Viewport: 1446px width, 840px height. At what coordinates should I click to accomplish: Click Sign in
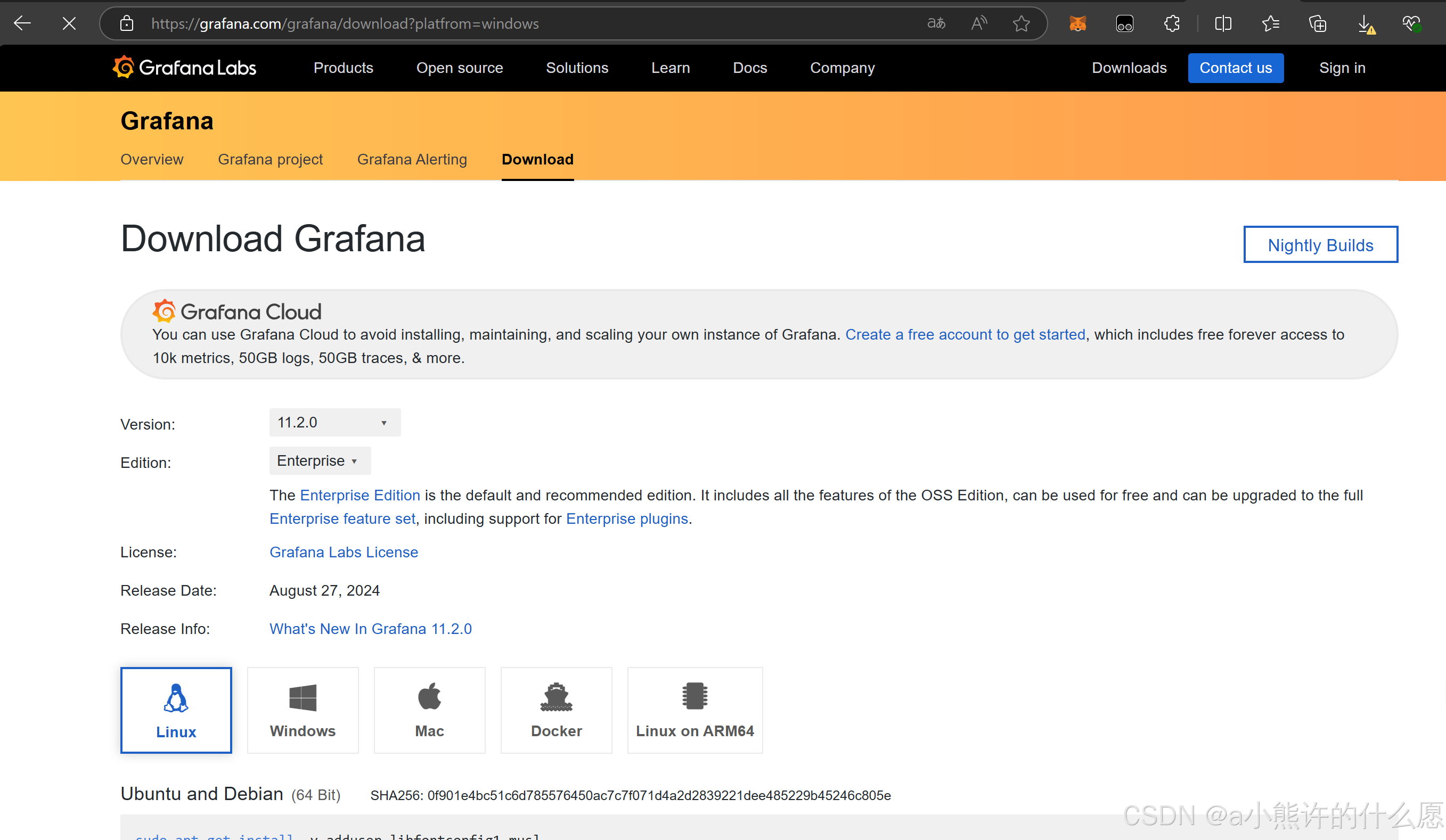(1342, 68)
